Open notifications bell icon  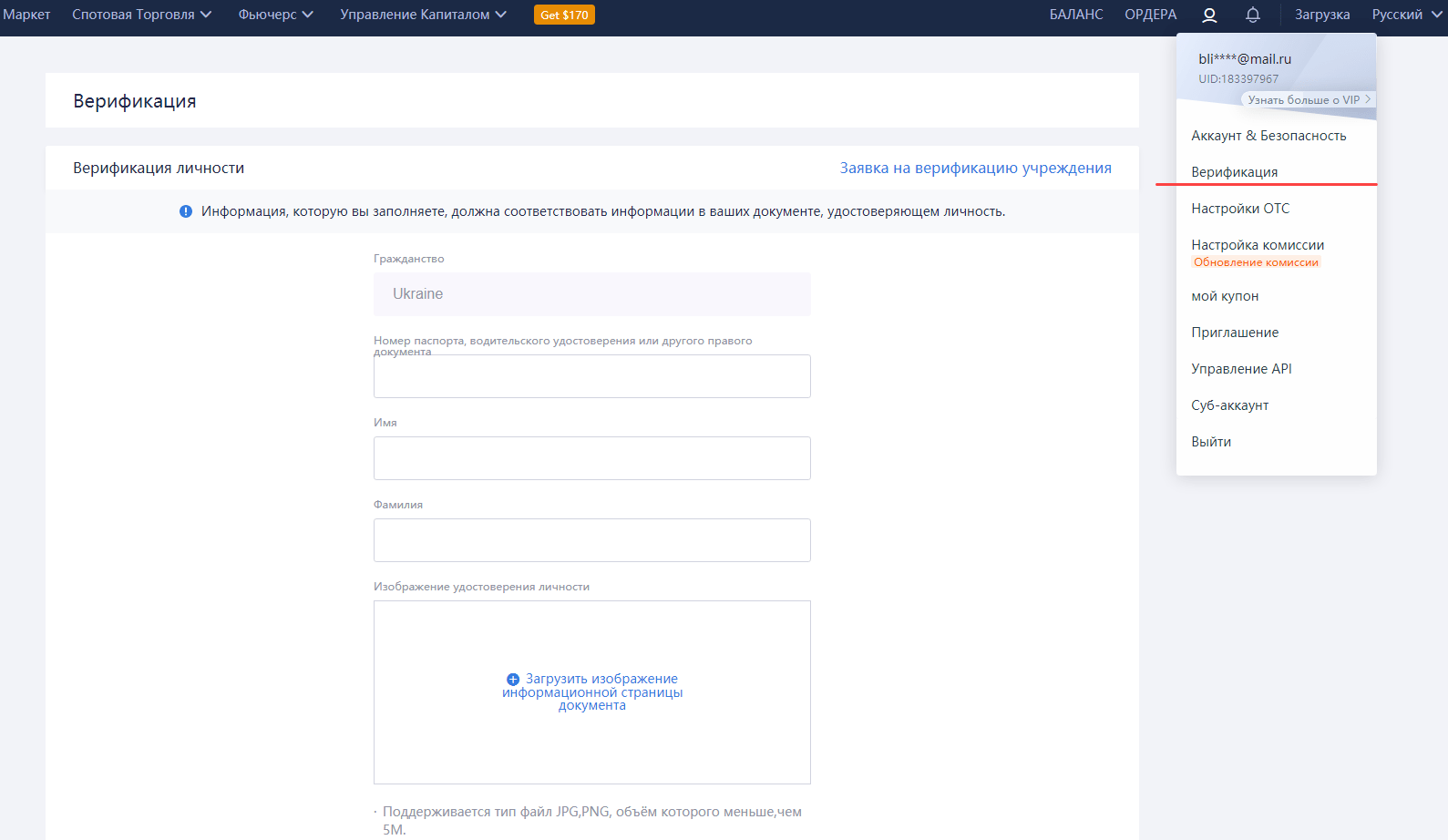coord(1253,15)
